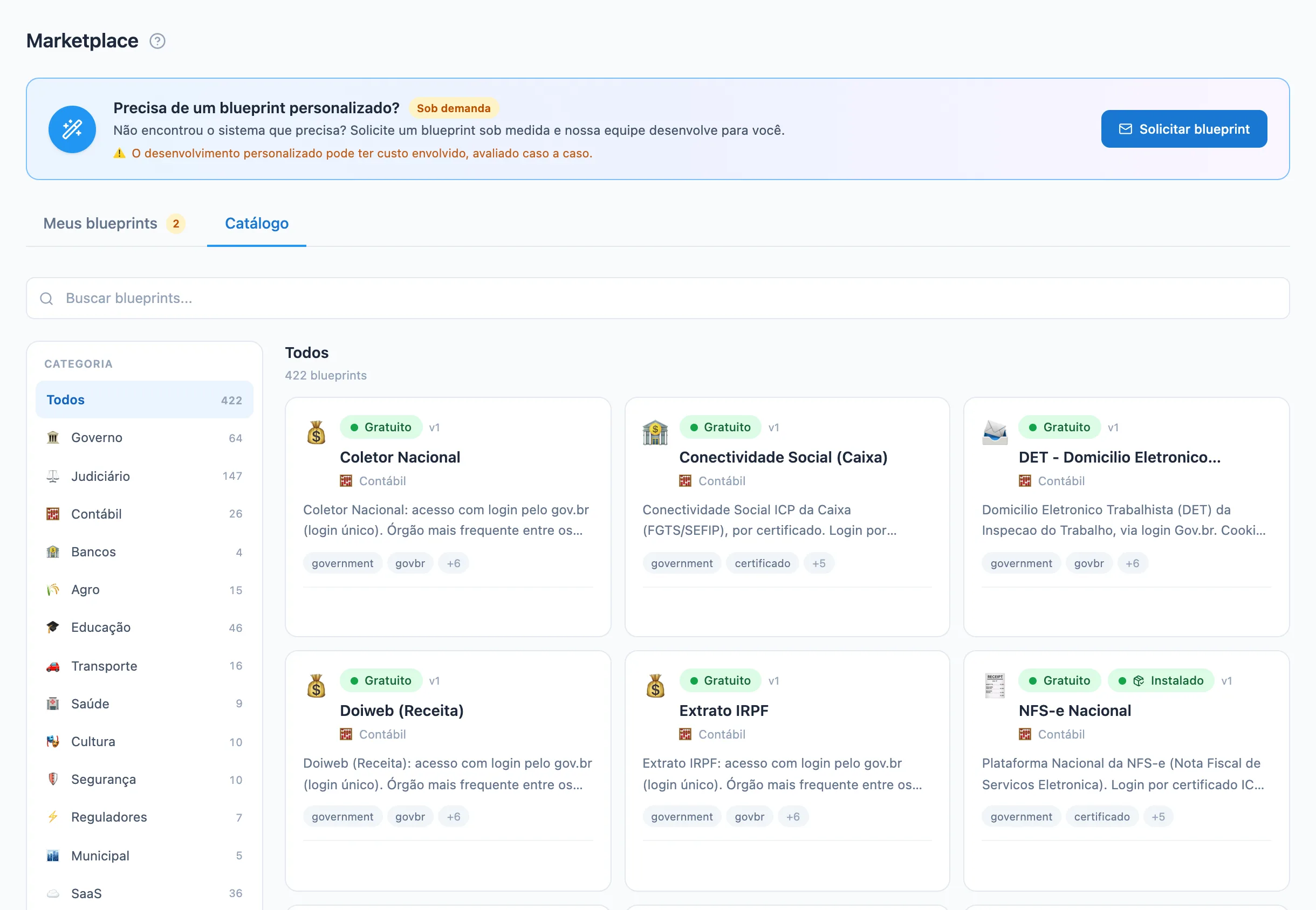Click the Educação graduation cap icon

[x=53, y=628]
